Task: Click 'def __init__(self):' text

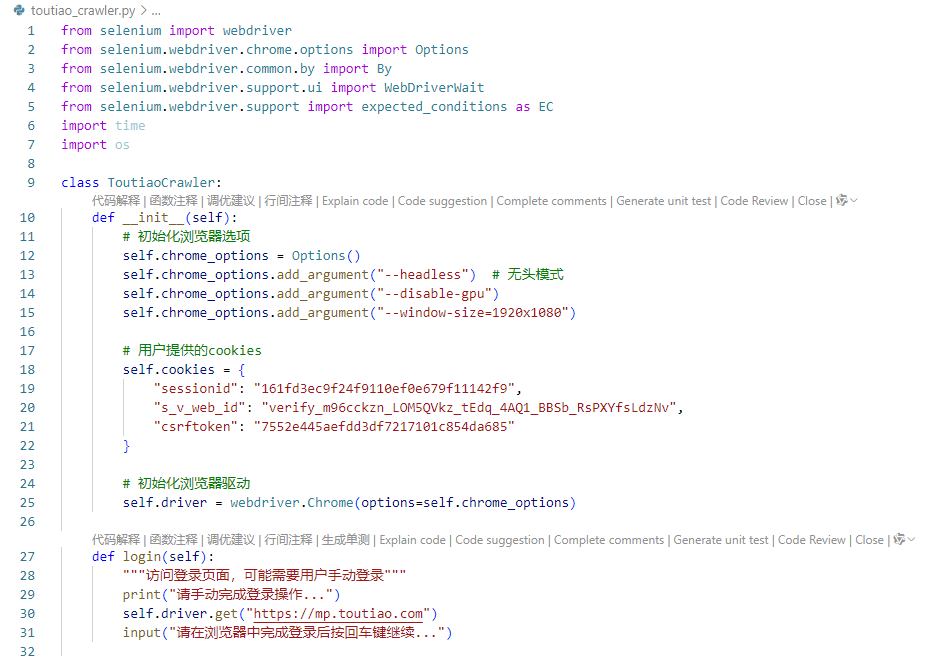Action: [165, 217]
